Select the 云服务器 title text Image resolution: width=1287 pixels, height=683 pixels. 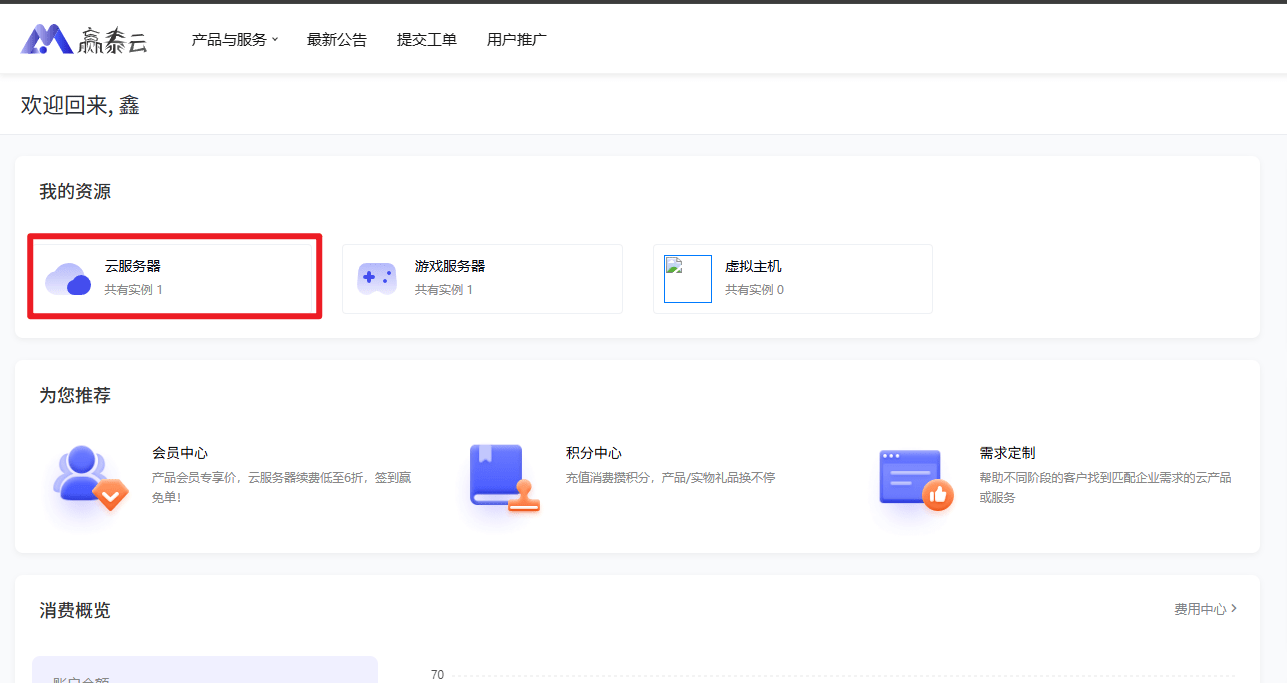(x=133, y=266)
